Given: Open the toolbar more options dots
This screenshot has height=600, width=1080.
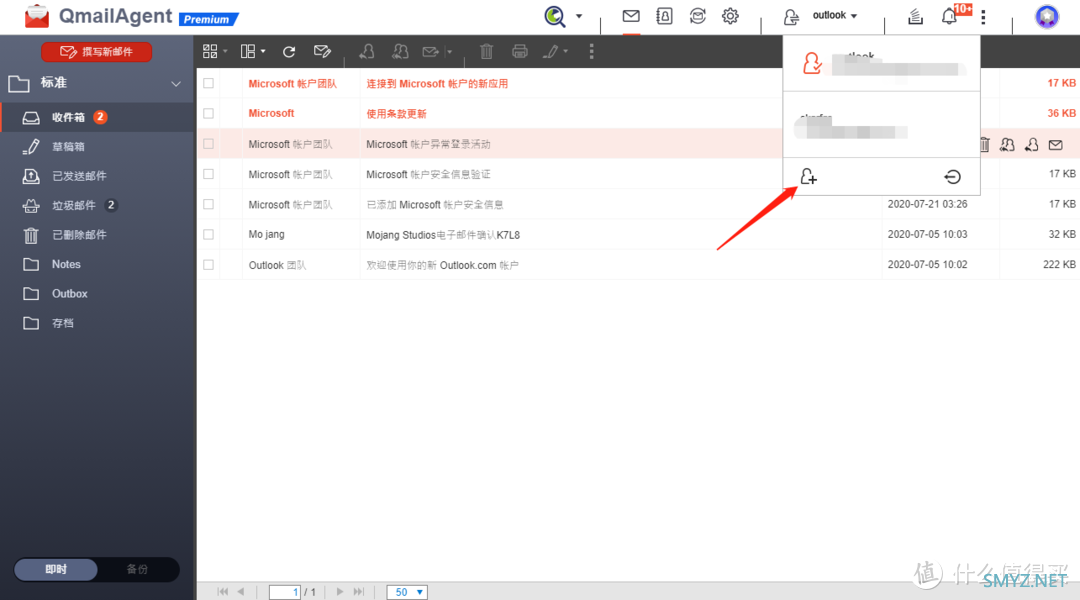Looking at the screenshot, I should click(592, 51).
